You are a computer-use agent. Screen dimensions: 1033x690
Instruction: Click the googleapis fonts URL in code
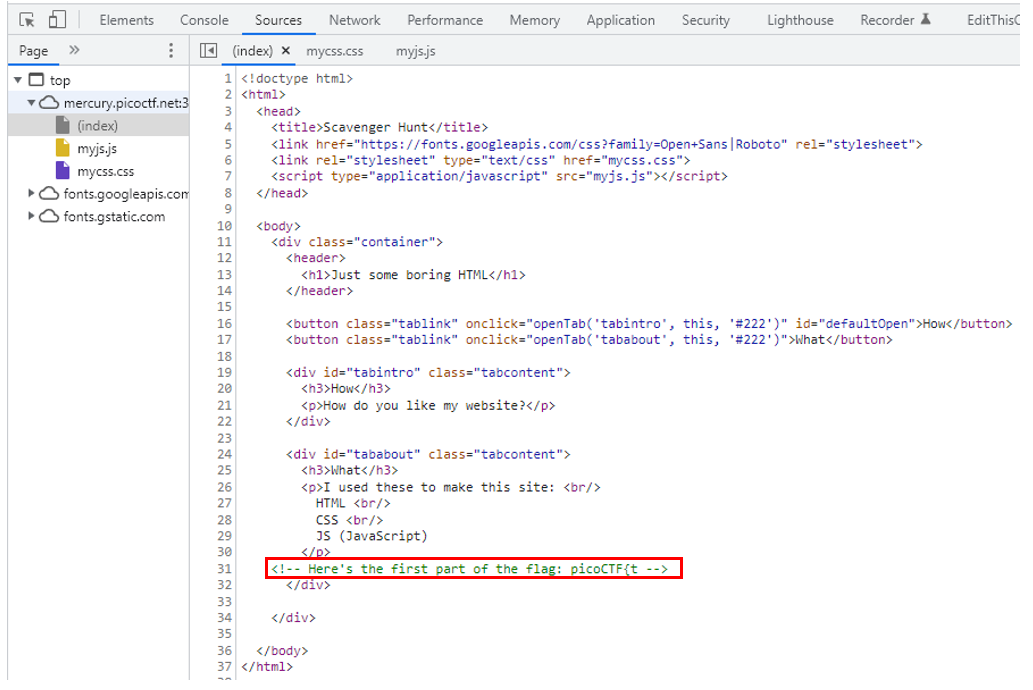coord(571,144)
